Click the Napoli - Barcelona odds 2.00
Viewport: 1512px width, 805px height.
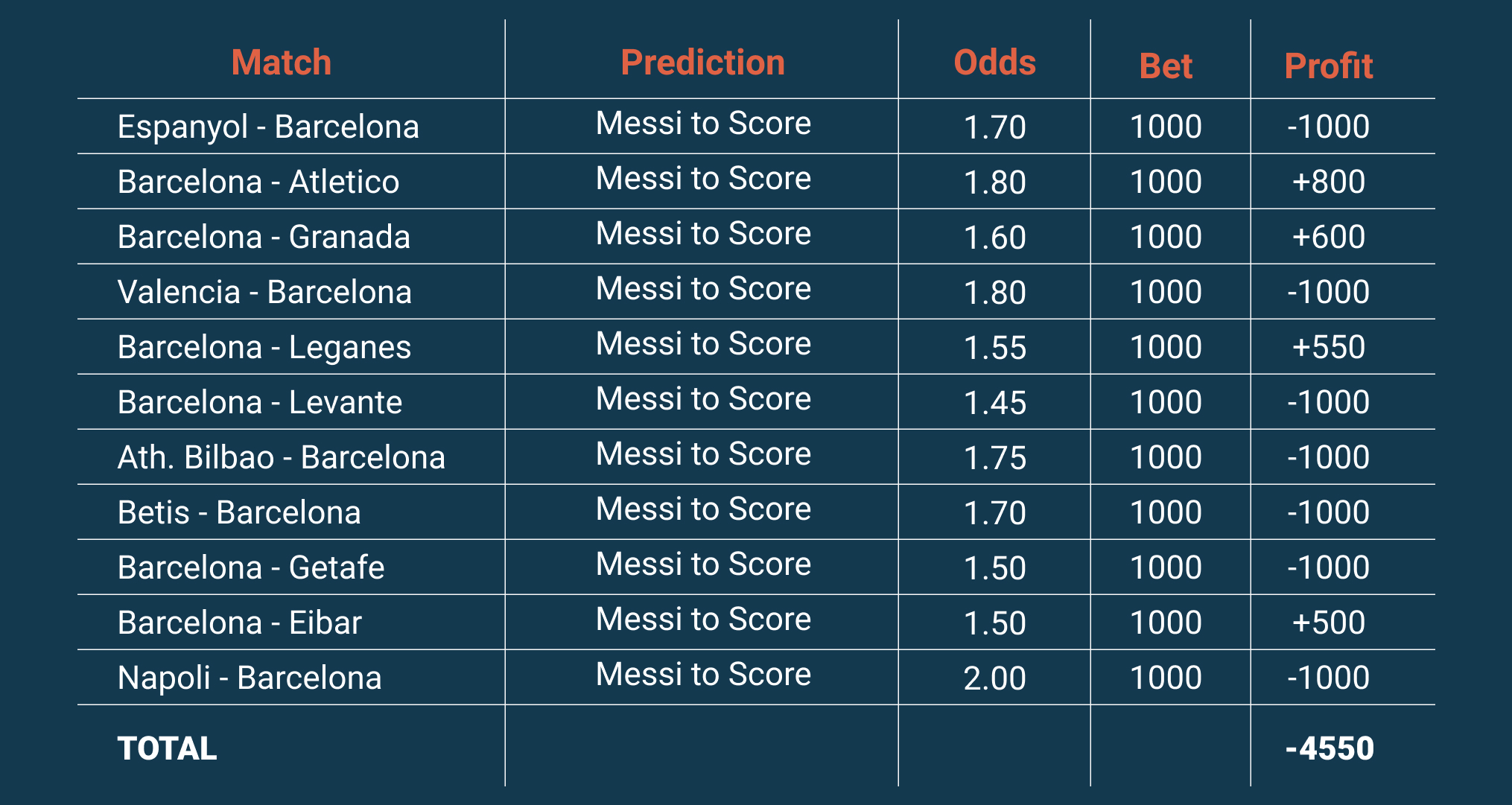tap(994, 678)
